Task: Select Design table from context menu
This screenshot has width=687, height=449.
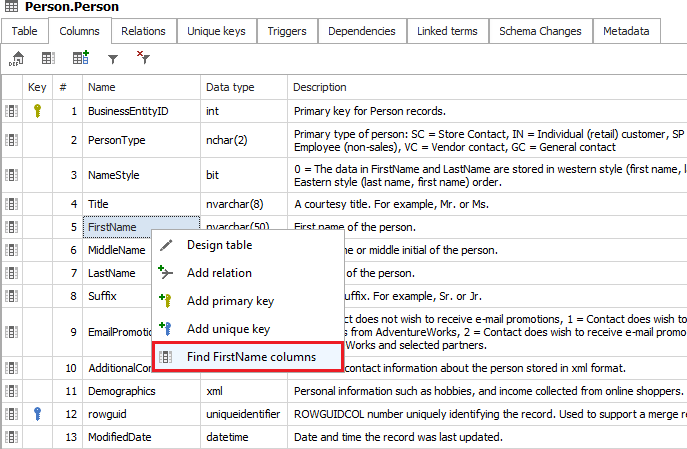Action: [x=219, y=245]
